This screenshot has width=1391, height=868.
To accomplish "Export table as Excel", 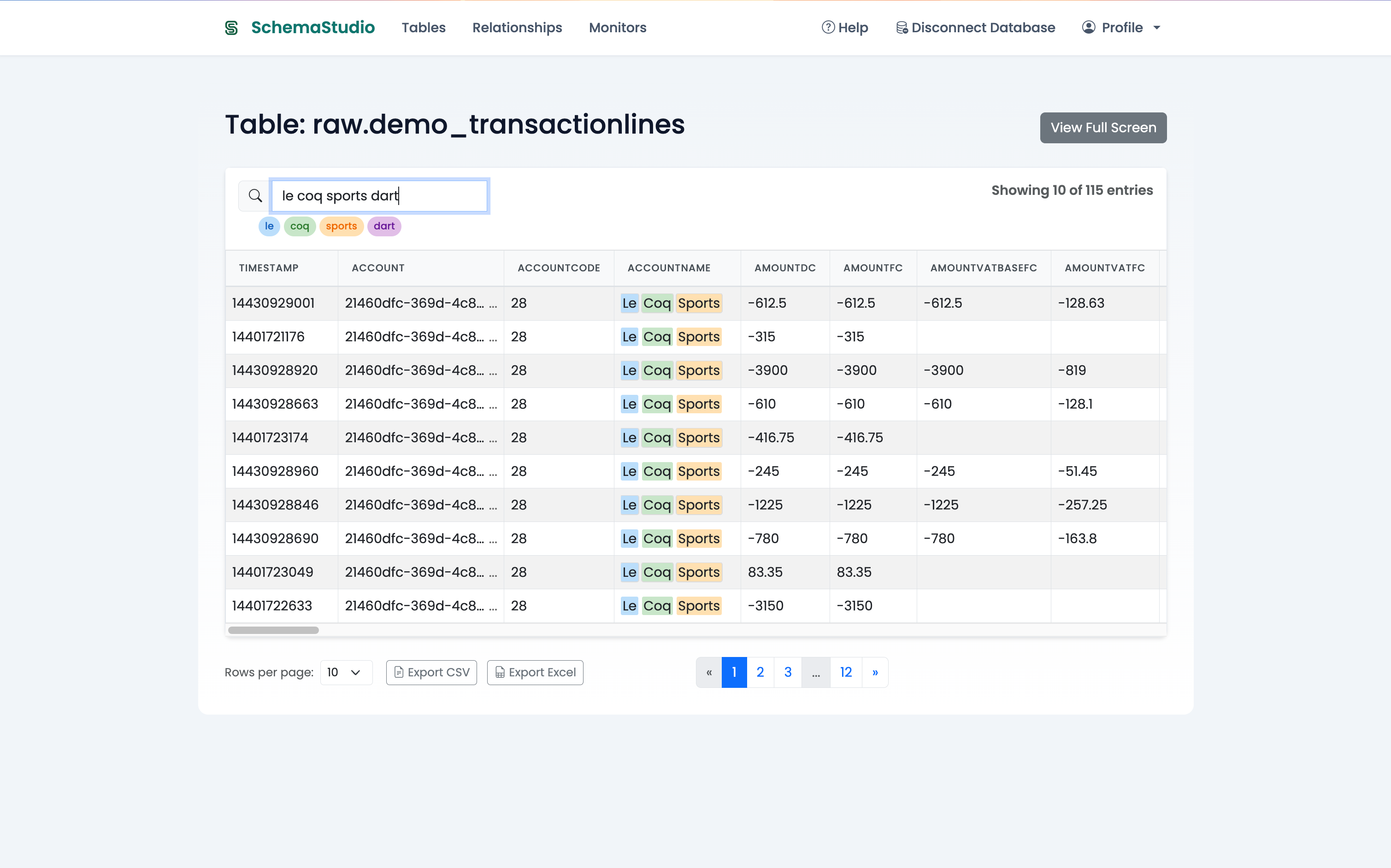I will (535, 672).
